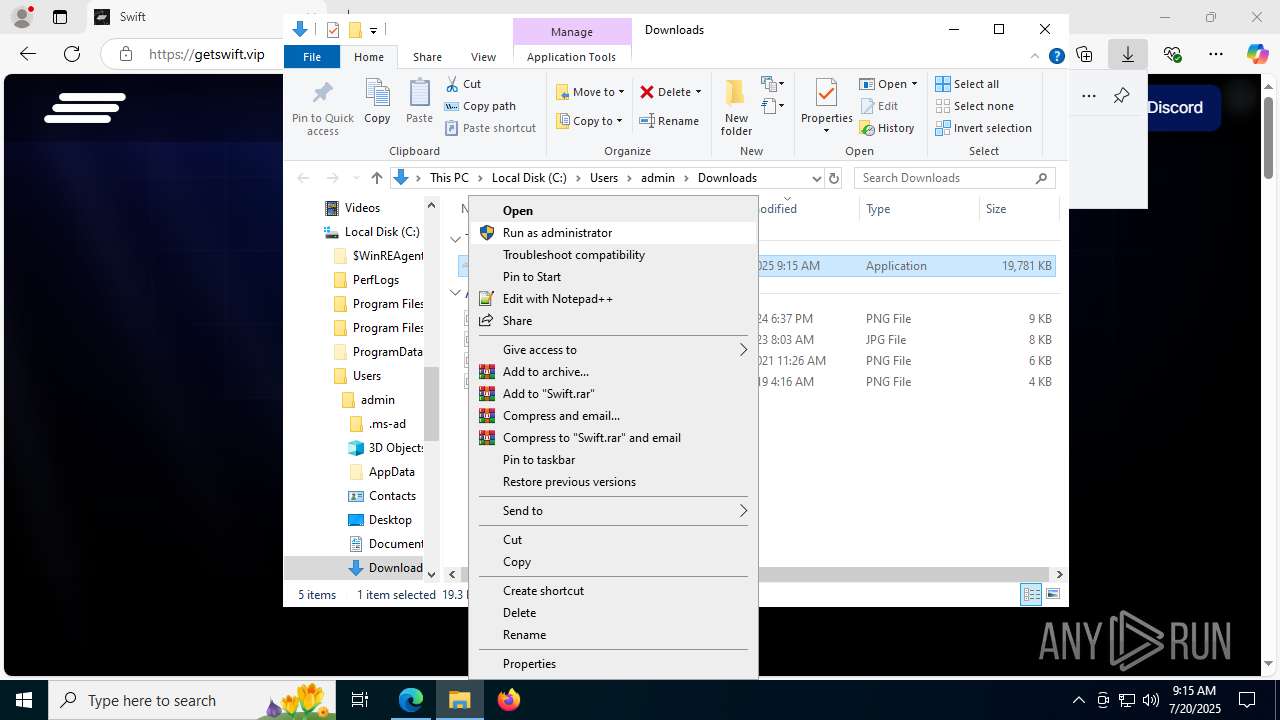Switch to large icons view layout
This screenshot has width=1280, height=720.
1052,595
